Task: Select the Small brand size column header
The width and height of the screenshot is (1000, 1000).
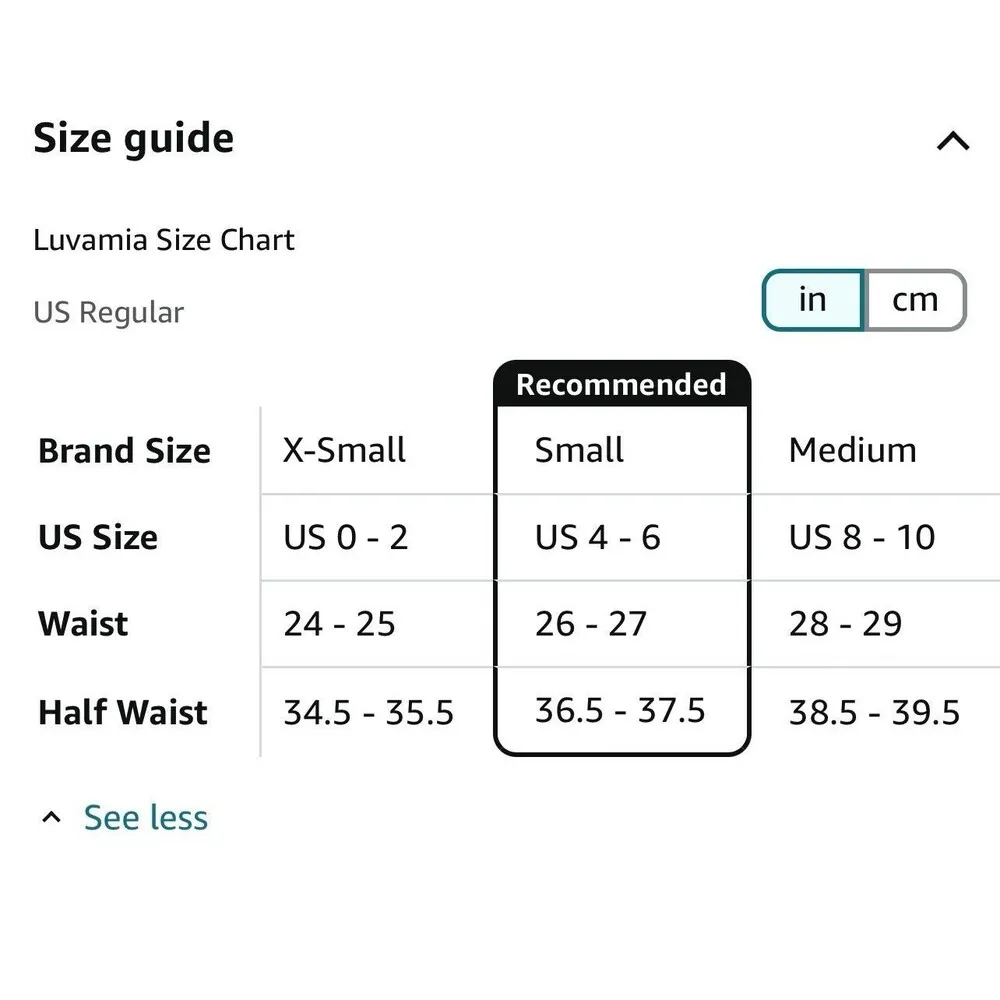Action: [579, 450]
